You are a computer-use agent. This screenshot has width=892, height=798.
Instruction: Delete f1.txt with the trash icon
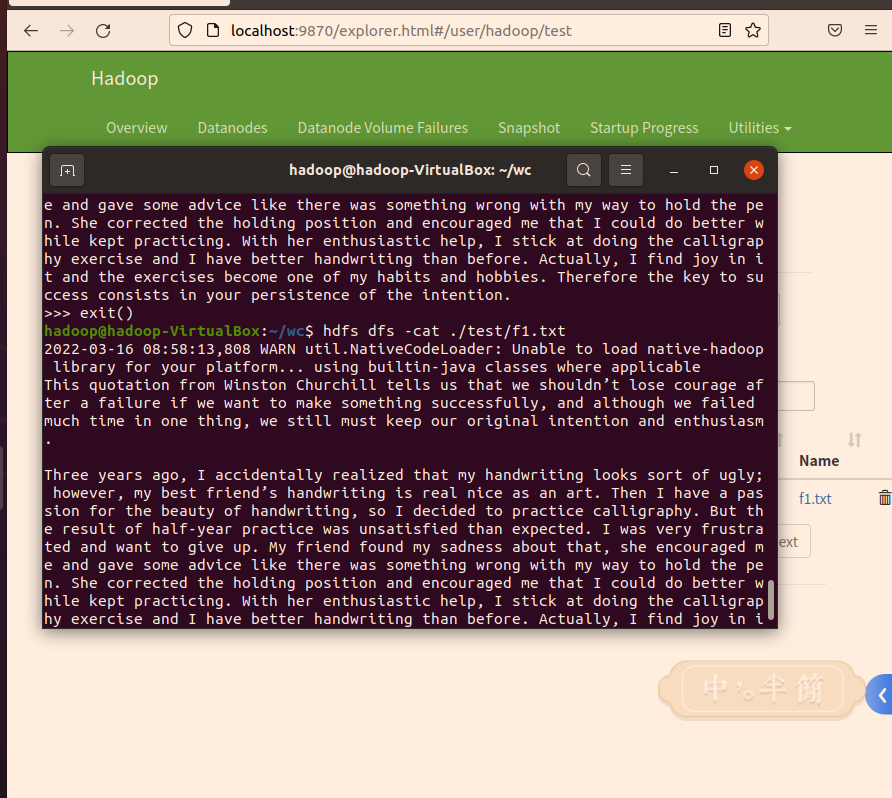tap(884, 498)
